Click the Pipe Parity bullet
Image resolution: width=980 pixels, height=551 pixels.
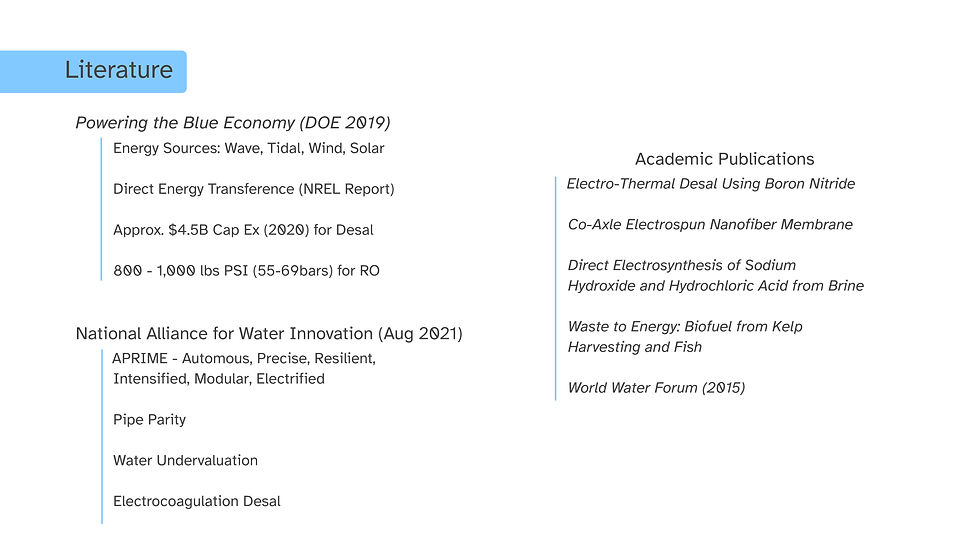pyautogui.click(x=149, y=420)
